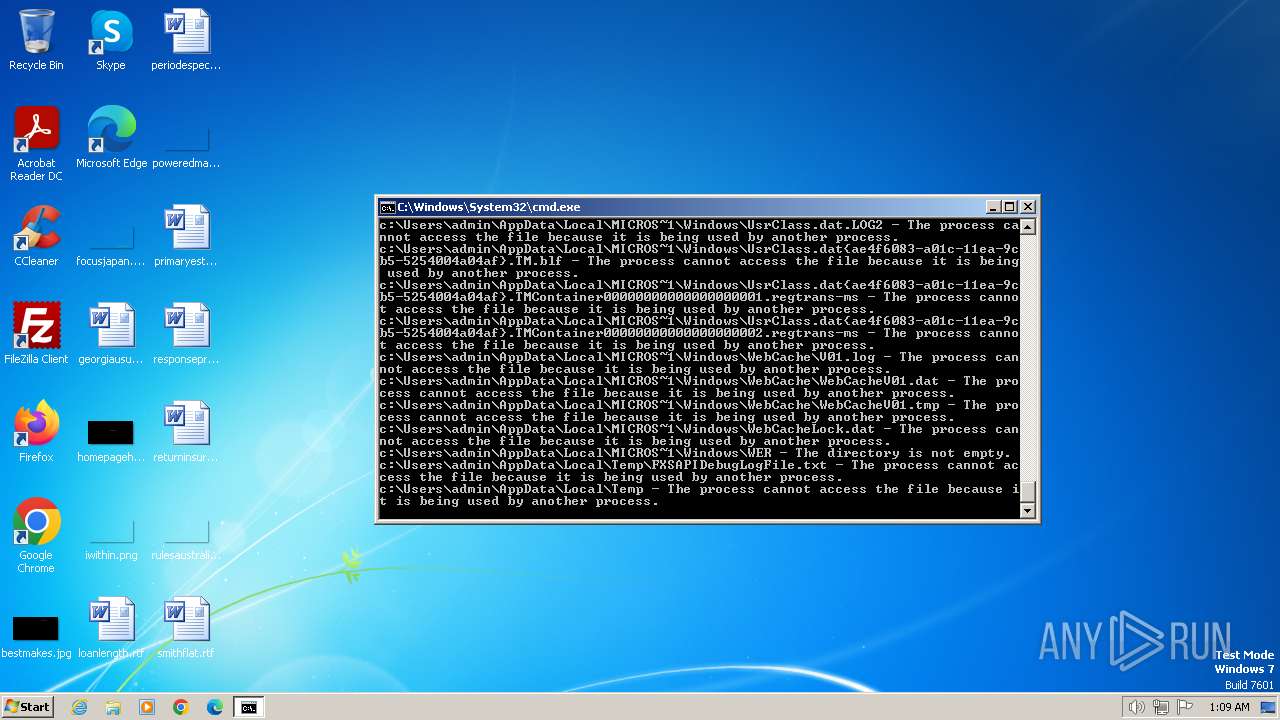Screen dimensions: 1280x720
Task: Click the Show desktop button
Action: pos(1269,707)
